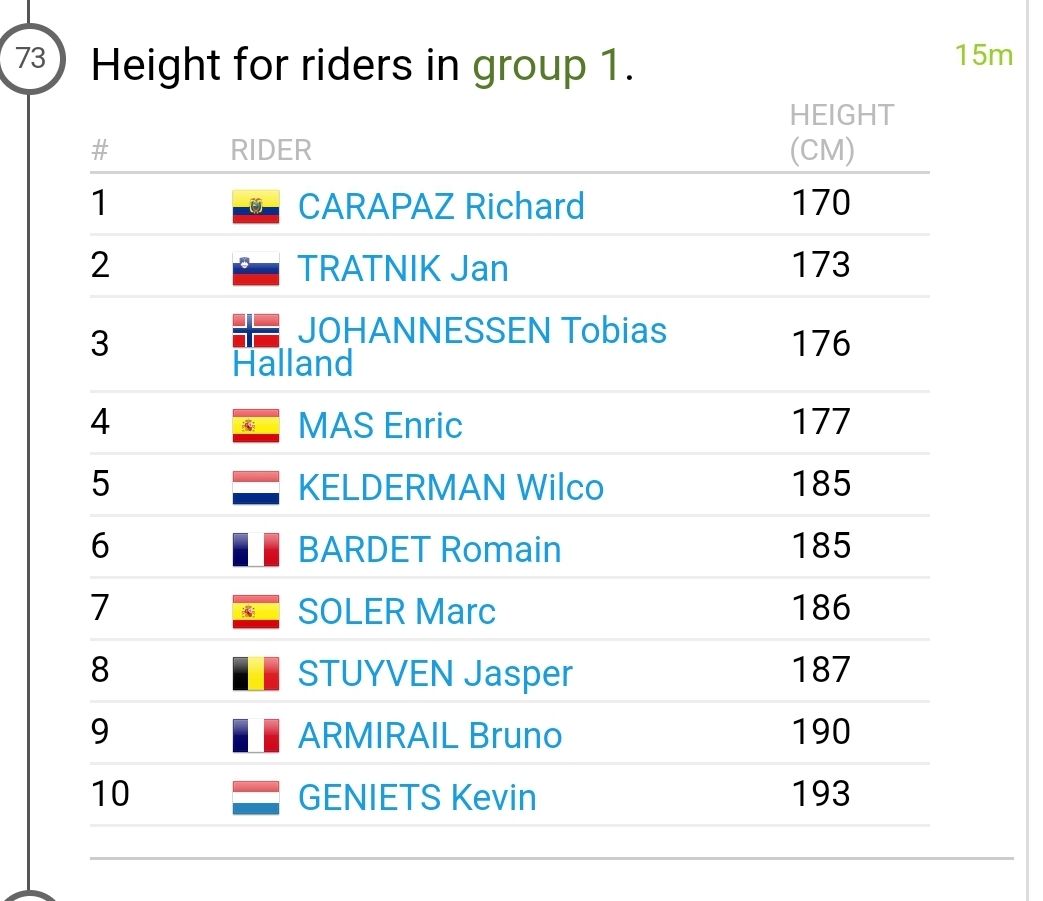Click the RIDER column header

[x=271, y=151]
